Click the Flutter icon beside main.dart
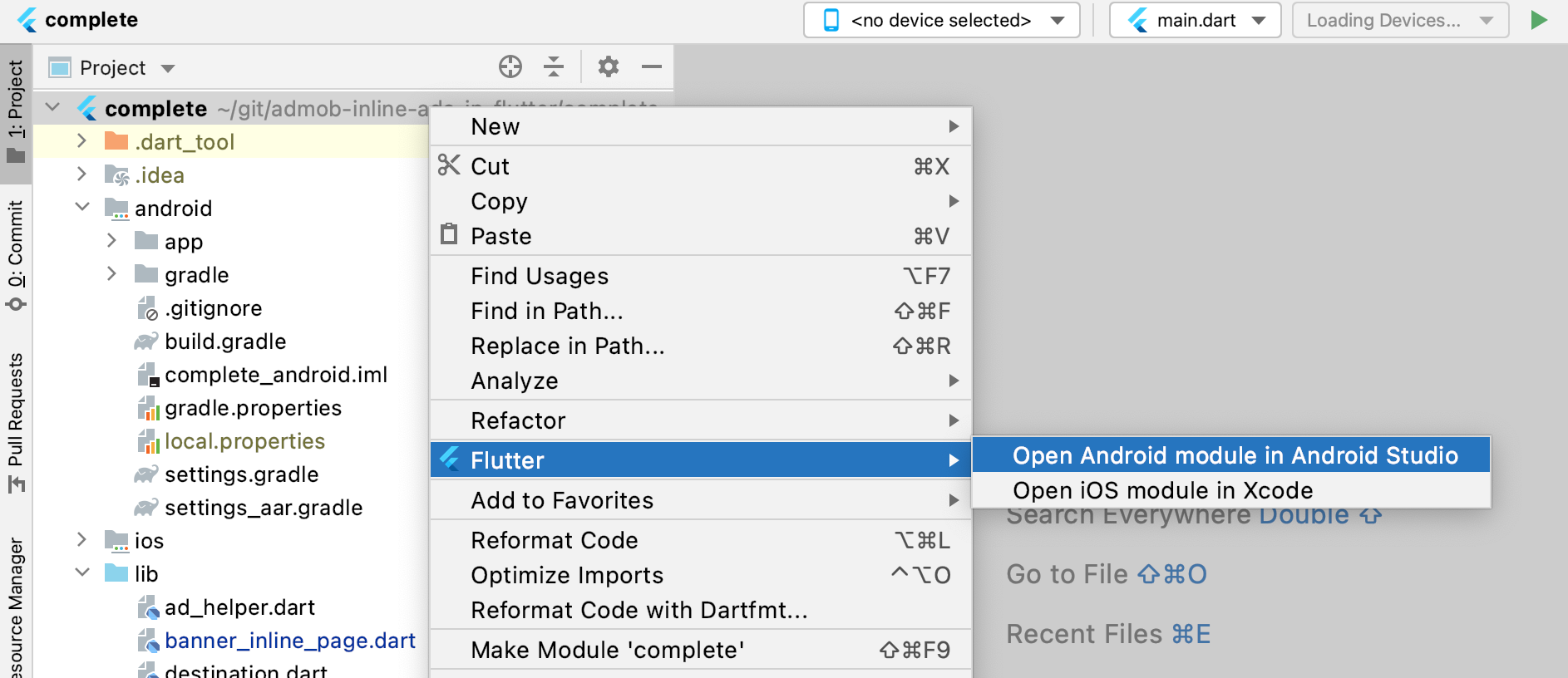The width and height of the screenshot is (1568, 678). (x=1137, y=20)
